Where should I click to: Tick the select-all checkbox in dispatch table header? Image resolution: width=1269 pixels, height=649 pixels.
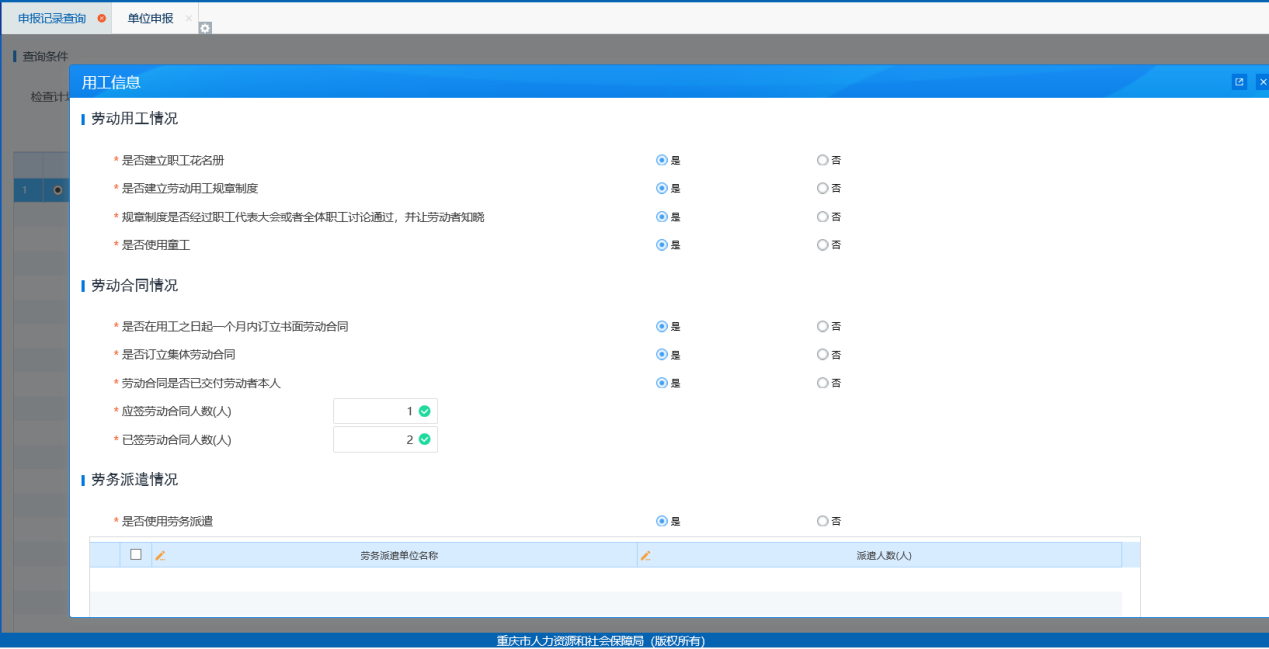136,554
